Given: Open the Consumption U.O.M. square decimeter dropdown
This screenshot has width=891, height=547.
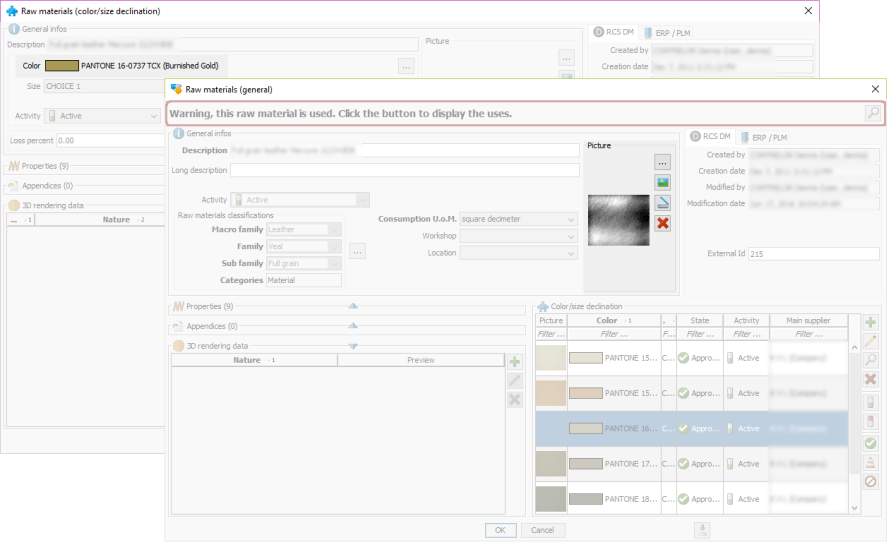Looking at the screenshot, I should coord(571,219).
